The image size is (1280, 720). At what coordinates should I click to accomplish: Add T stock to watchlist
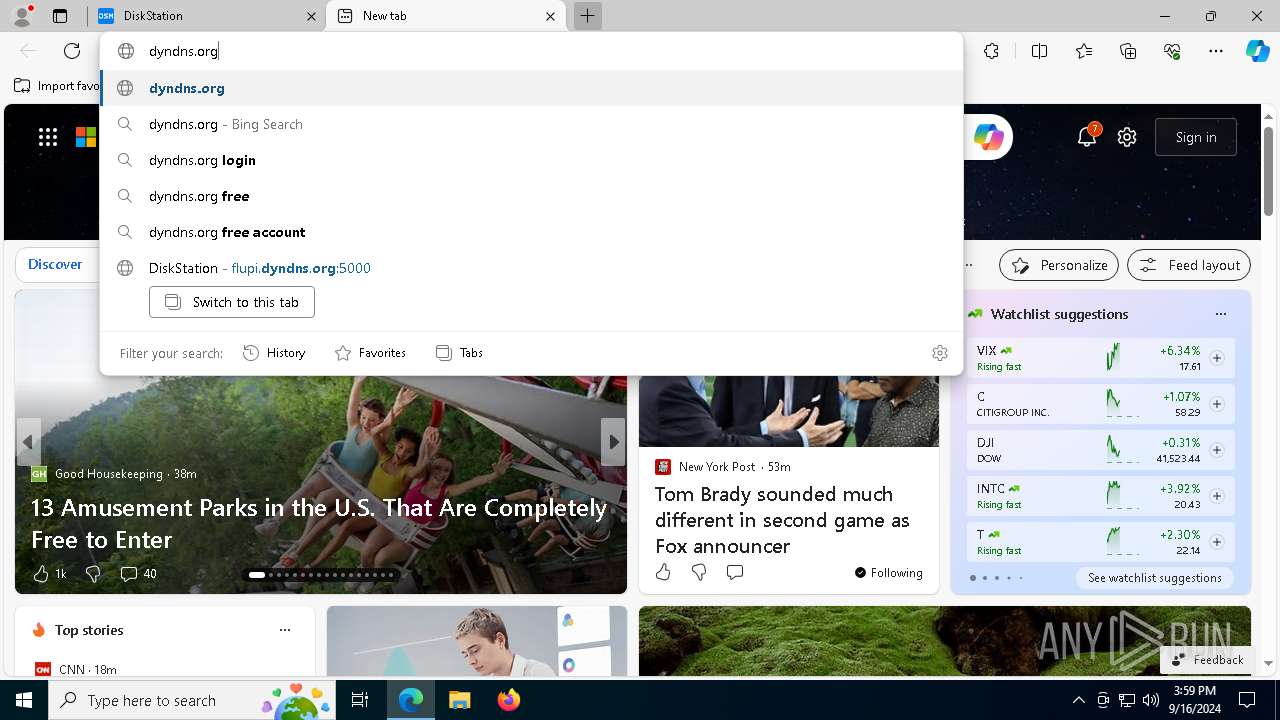1216,542
